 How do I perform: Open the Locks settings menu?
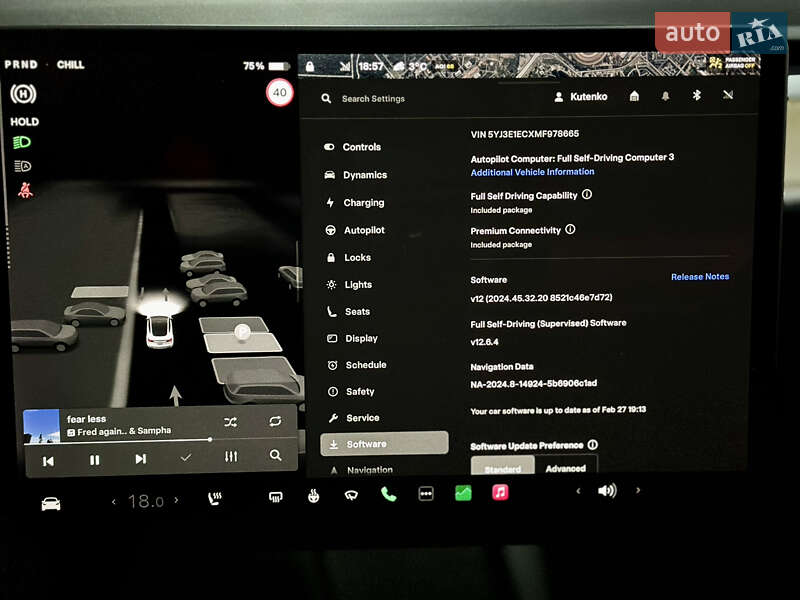tap(348, 258)
